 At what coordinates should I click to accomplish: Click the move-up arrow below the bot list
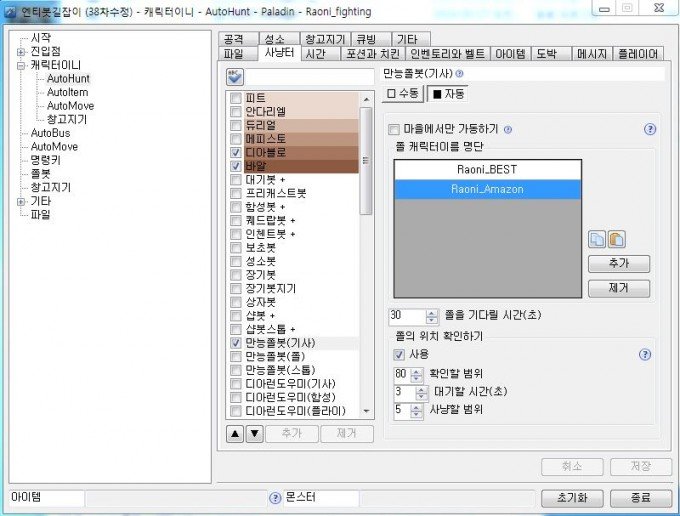235,433
